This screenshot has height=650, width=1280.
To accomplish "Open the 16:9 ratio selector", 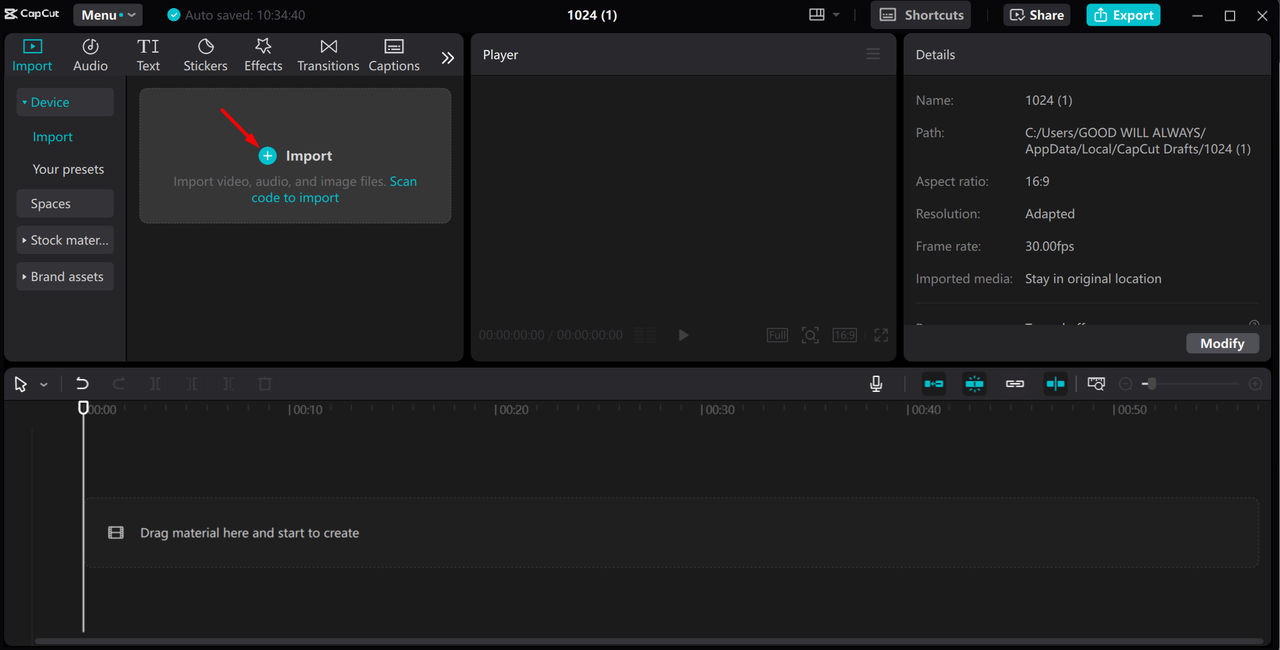I will click(845, 335).
